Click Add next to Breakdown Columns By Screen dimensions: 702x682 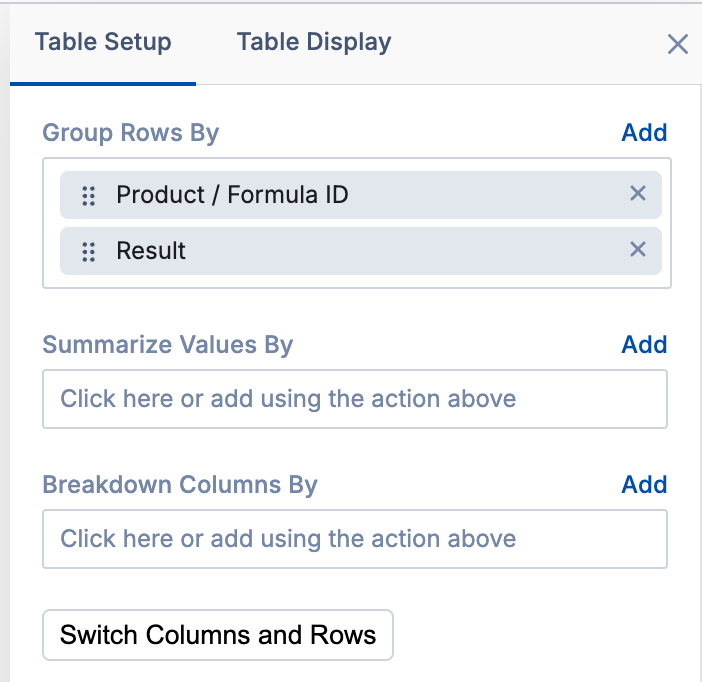pos(644,485)
